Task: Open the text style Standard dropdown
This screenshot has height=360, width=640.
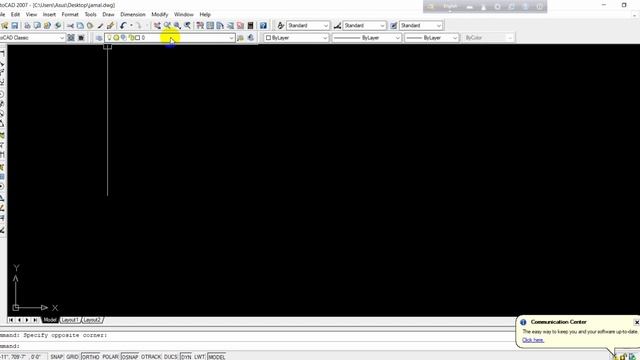Action: coord(326,25)
